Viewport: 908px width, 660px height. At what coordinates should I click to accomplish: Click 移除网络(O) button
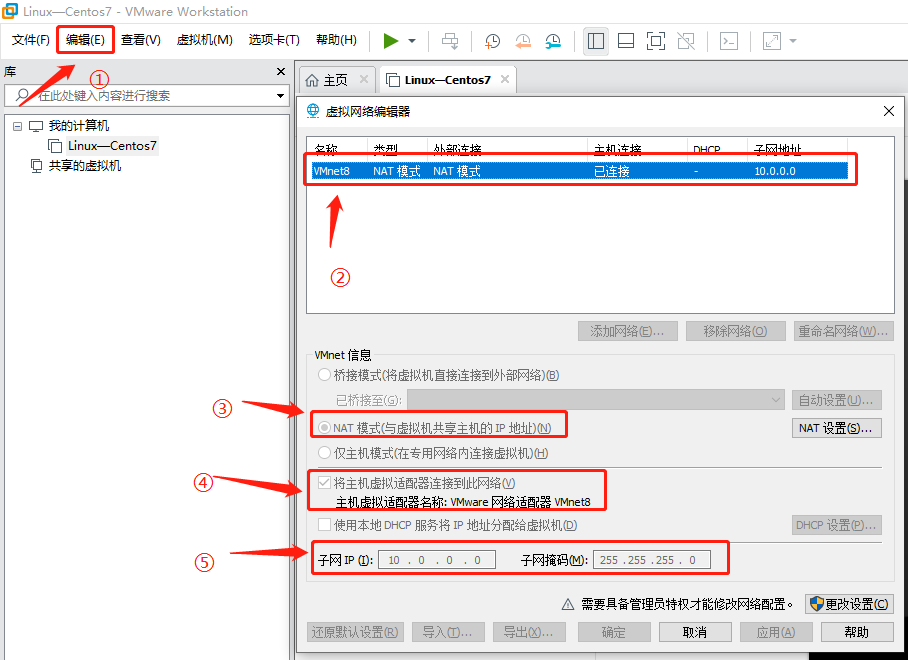[735, 331]
